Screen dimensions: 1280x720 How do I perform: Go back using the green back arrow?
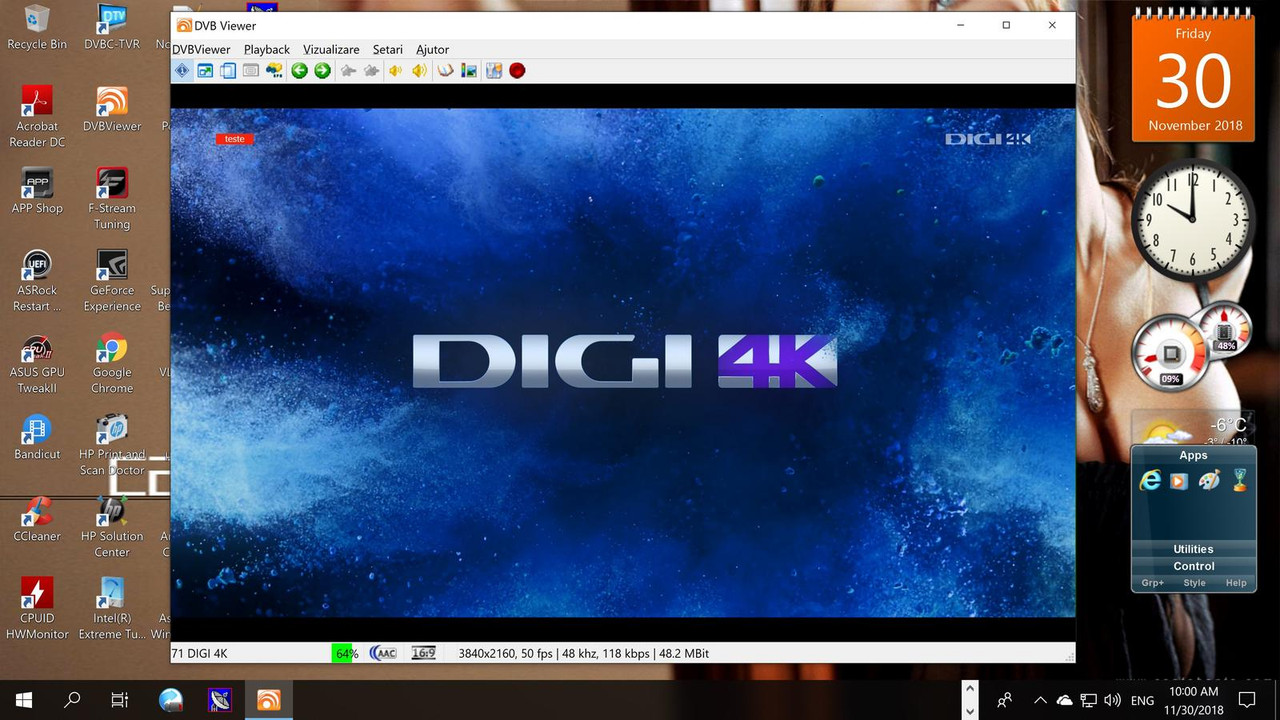pyautogui.click(x=299, y=70)
